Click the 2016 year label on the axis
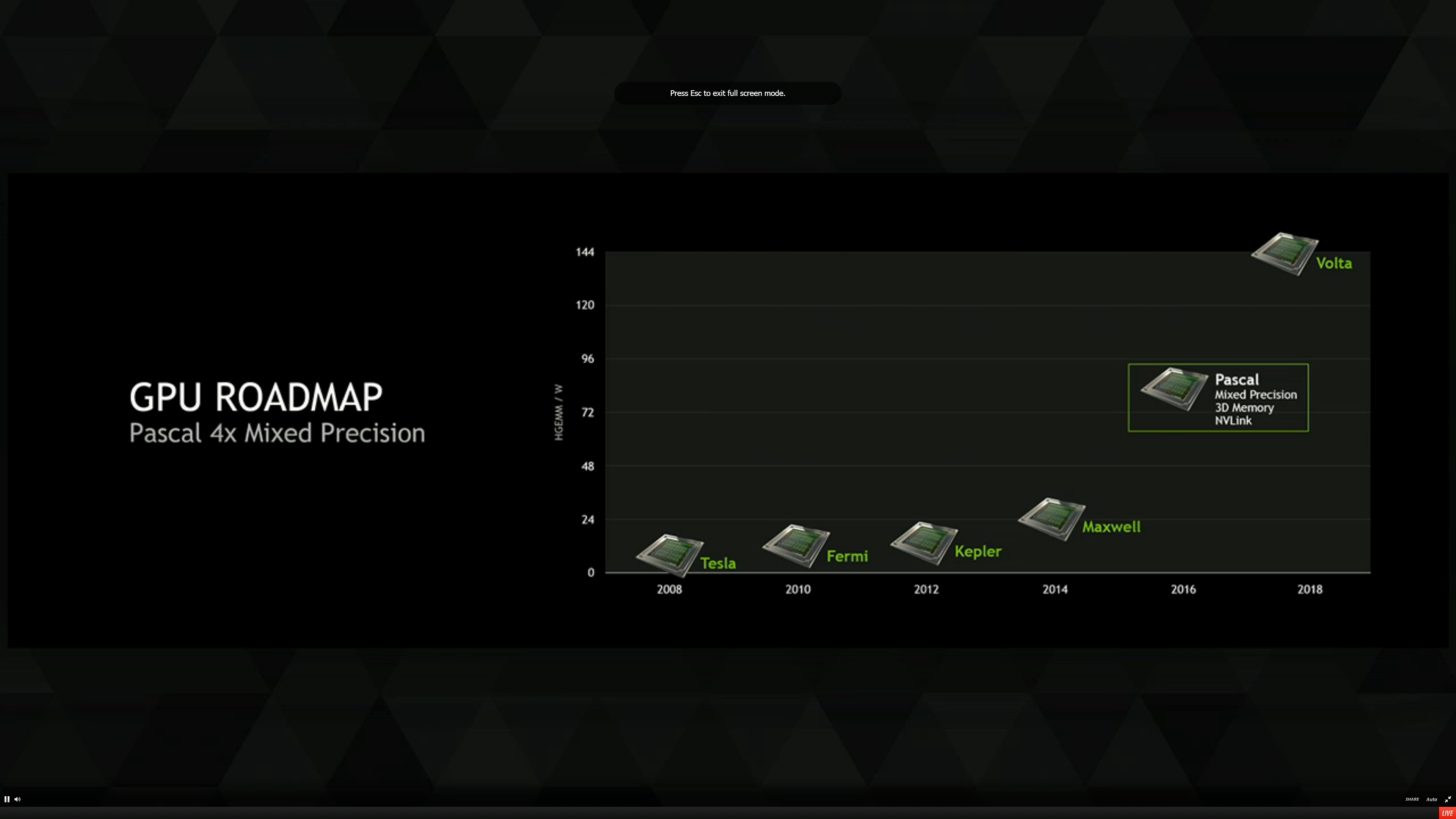 click(x=1183, y=589)
